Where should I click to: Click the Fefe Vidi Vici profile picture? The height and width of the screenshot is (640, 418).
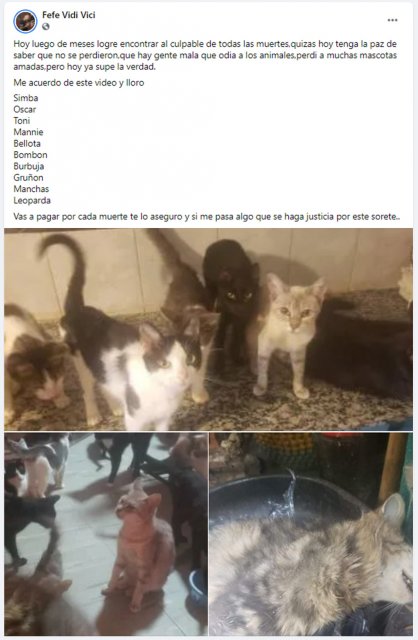coord(25,21)
